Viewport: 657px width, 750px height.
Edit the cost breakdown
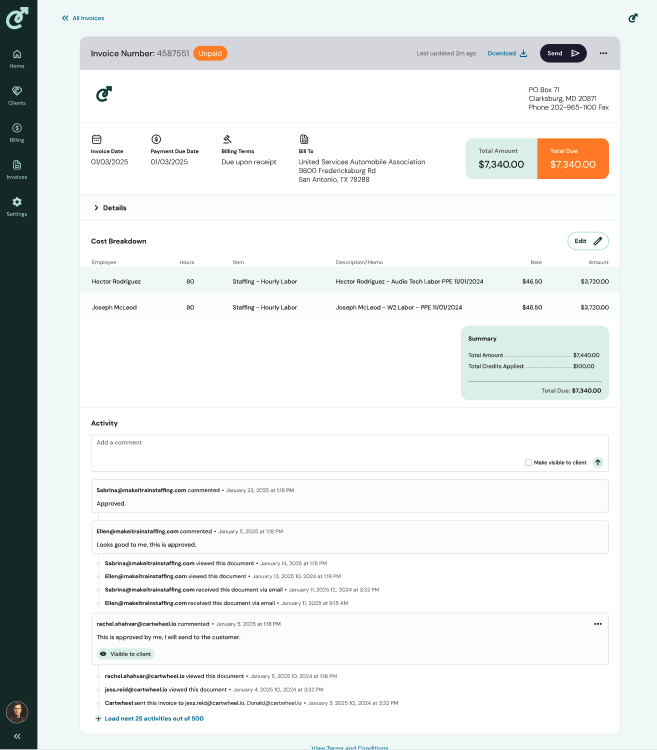[587, 241]
